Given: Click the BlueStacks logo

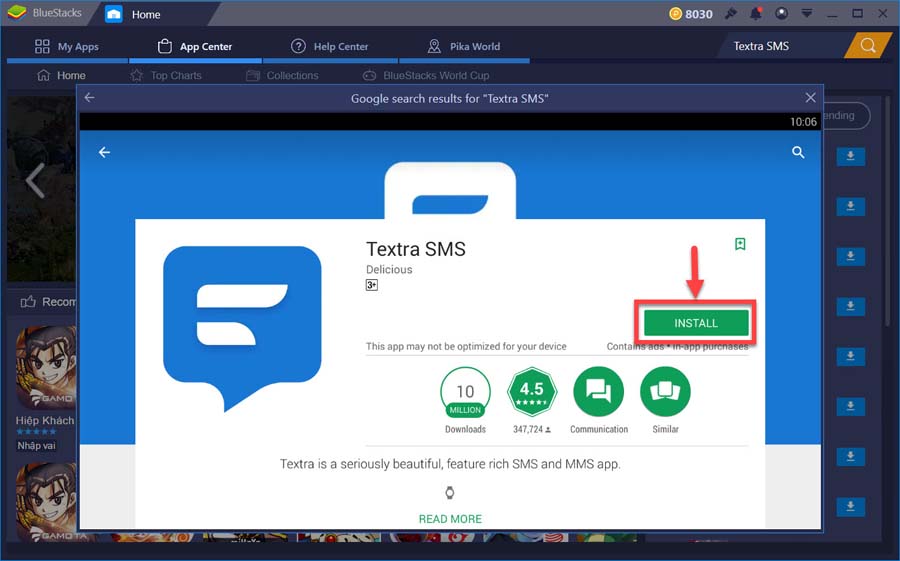Looking at the screenshot, I should click(x=17, y=12).
